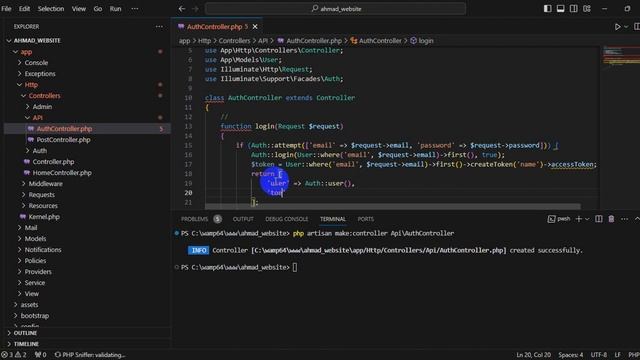640x360 pixels.
Task: Open terminal more actions ellipsis
Action: pos(624,219)
